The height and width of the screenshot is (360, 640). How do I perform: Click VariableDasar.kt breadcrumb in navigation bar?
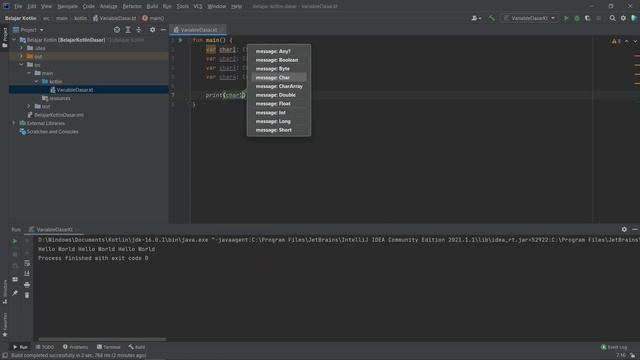tap(114, 18)
